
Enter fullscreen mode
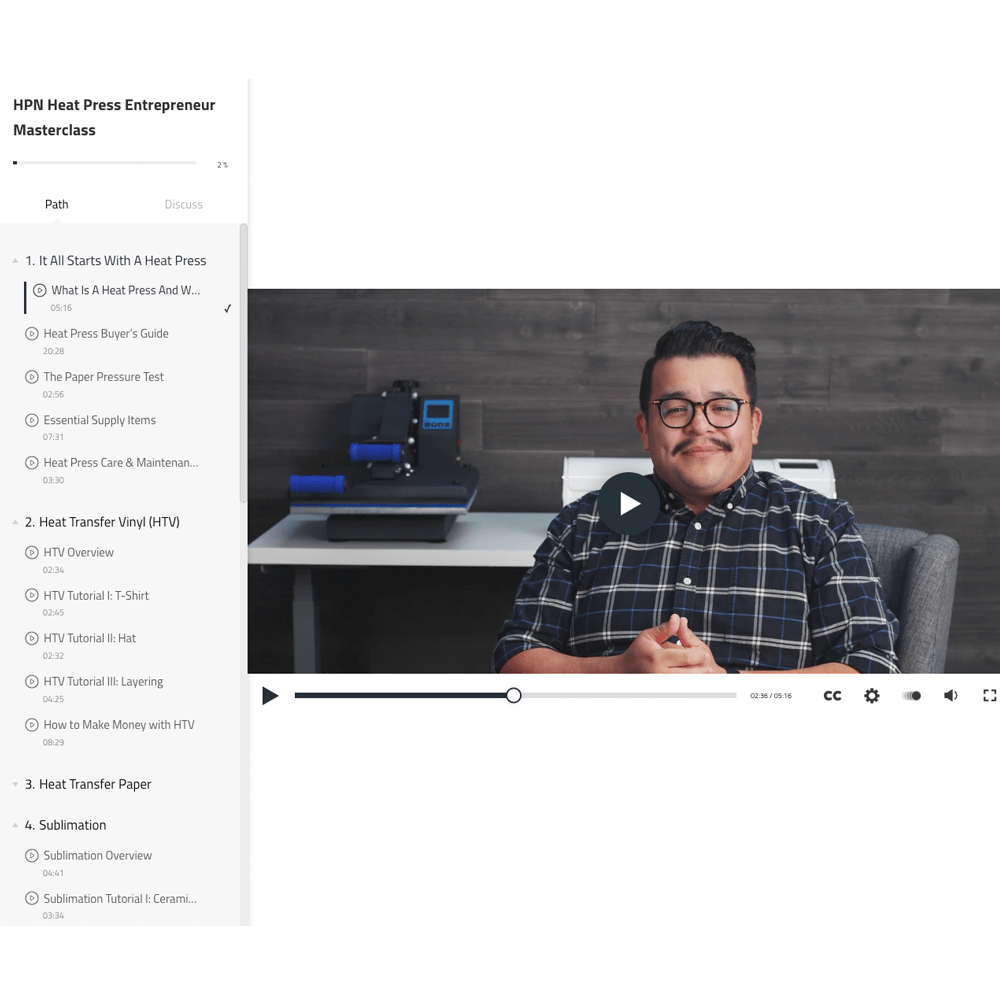click(x=989, y=696)
